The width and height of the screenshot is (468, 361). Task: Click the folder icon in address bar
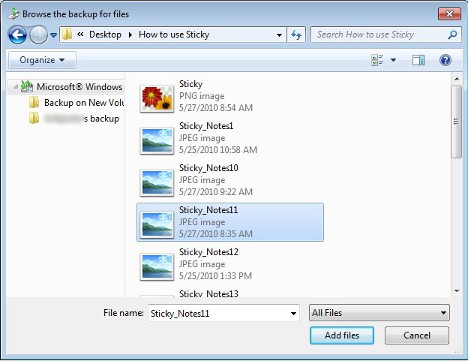click(67, 34)
